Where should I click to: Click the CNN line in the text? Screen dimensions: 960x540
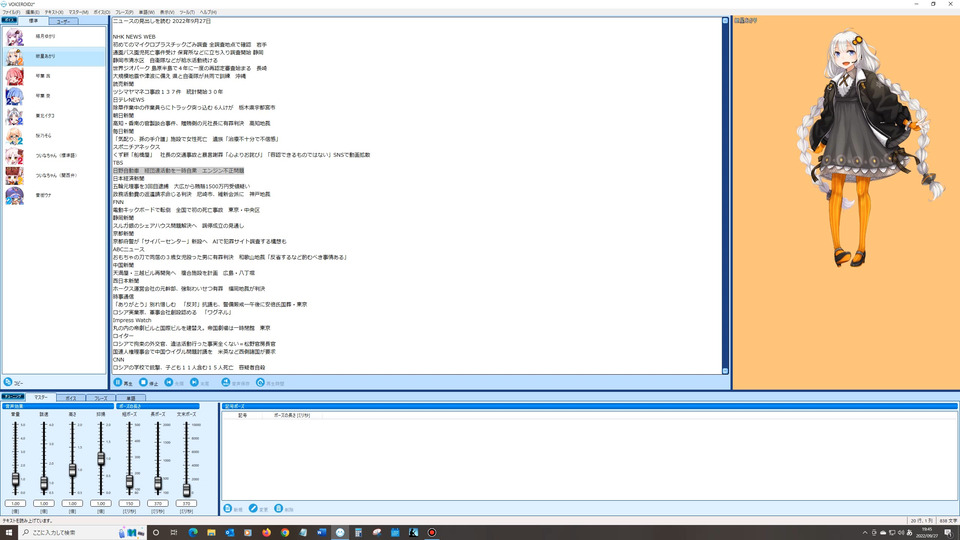pos(118,359)
